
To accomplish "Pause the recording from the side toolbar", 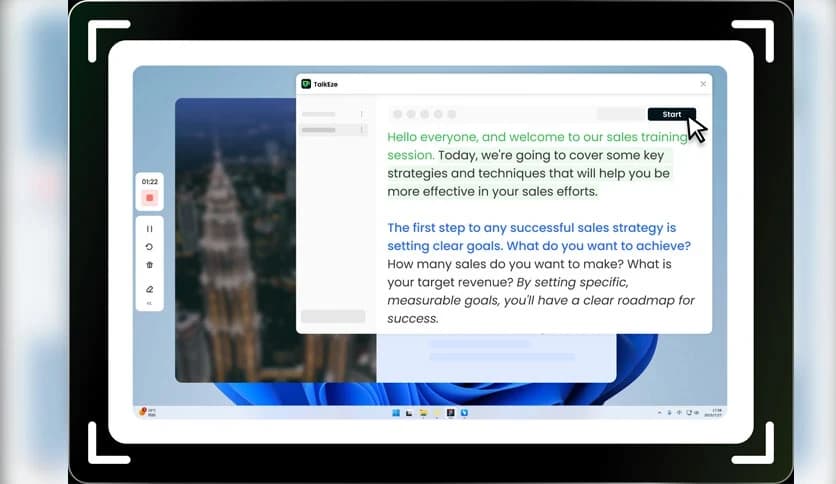I will pos(149,229).
